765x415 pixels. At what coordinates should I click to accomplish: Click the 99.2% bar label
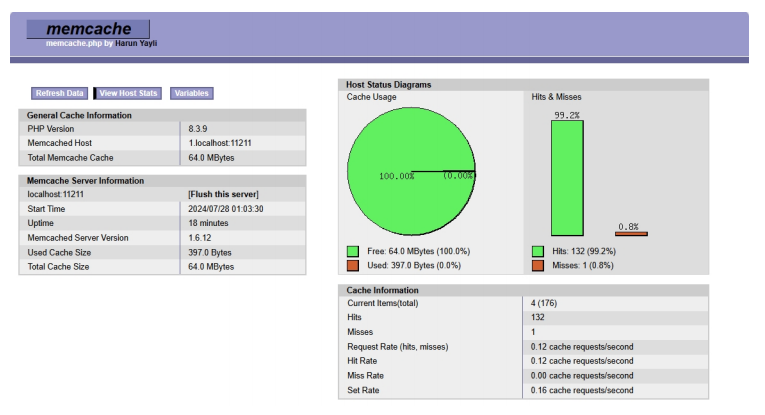567,116
